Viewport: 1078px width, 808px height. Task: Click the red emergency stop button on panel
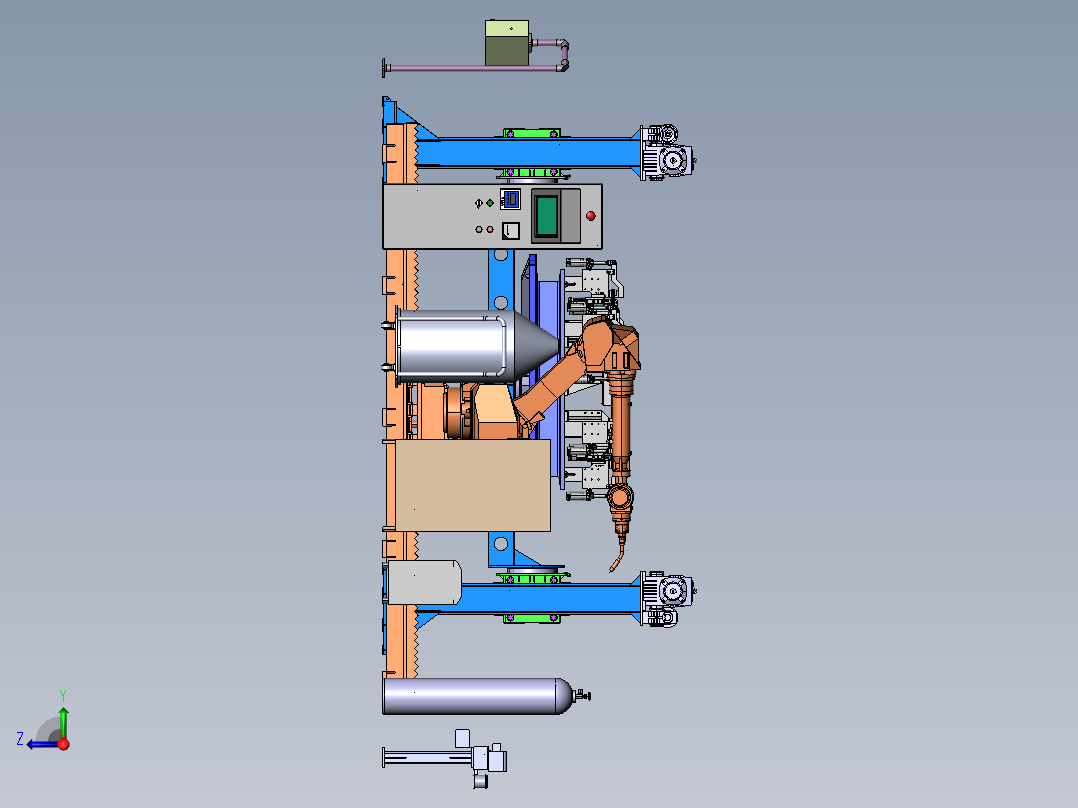pos(591,216)
